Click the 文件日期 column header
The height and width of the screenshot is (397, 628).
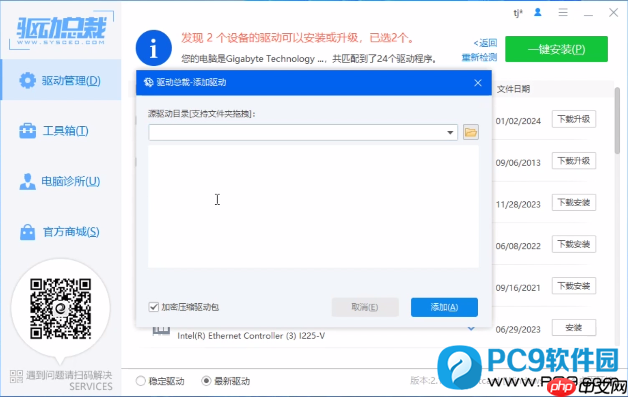(x=513, y=89)
